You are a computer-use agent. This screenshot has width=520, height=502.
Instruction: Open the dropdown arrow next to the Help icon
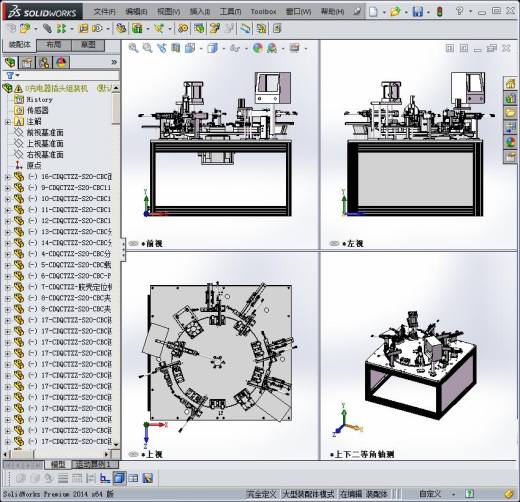[x=471, y=11]
